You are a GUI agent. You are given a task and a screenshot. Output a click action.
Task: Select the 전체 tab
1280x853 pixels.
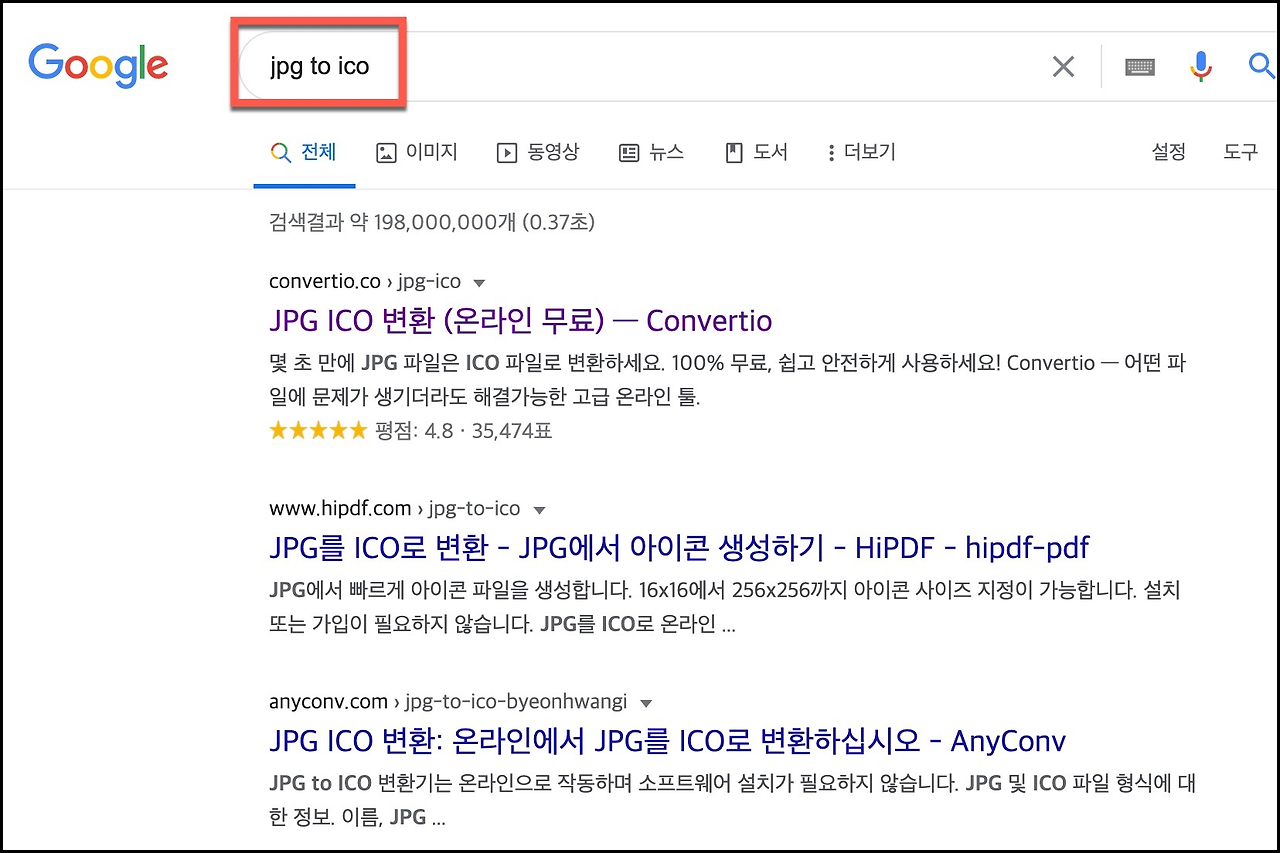(x=304, y=153)
